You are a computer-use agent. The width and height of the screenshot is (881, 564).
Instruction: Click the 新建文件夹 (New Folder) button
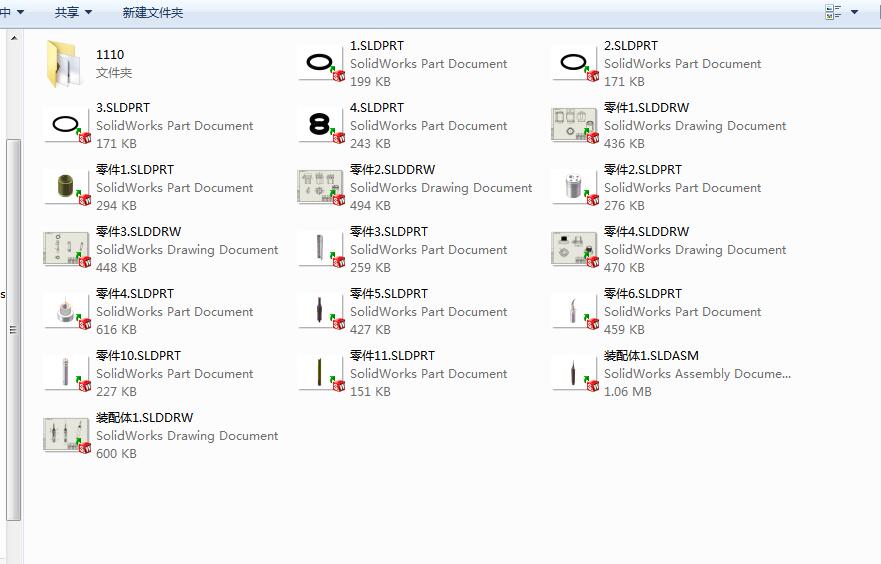pos(153,13)
